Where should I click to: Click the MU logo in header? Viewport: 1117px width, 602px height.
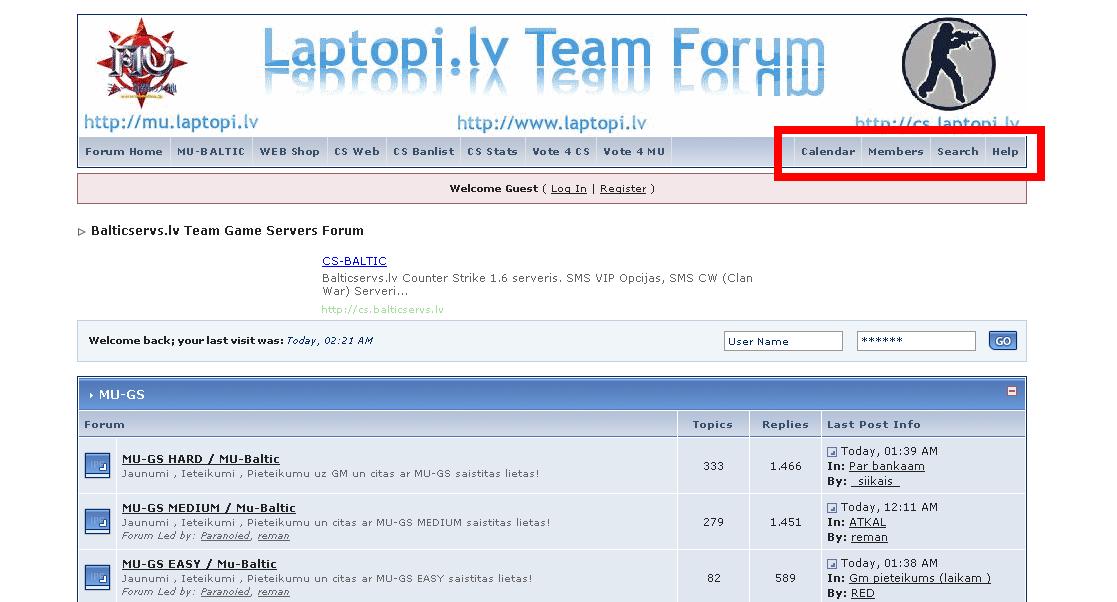coord(142,64)
